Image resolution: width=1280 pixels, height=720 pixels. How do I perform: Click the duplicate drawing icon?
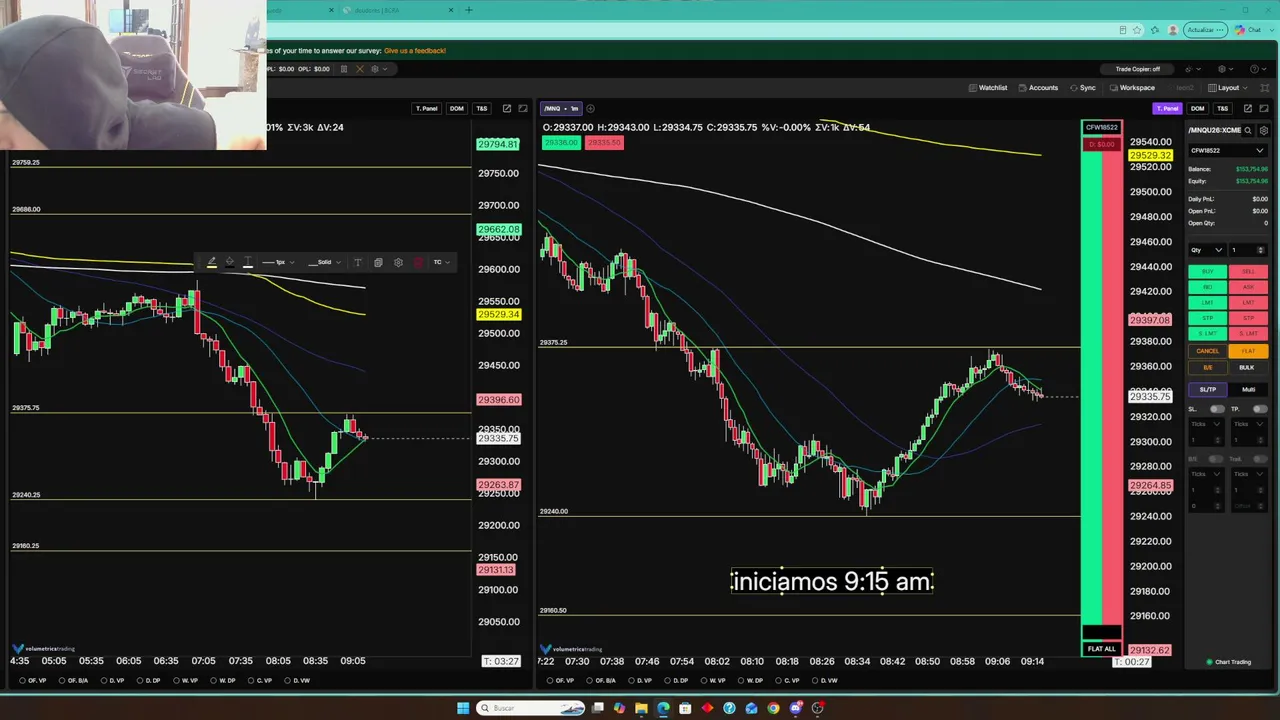pyautogui.click(x=378, y=262)
